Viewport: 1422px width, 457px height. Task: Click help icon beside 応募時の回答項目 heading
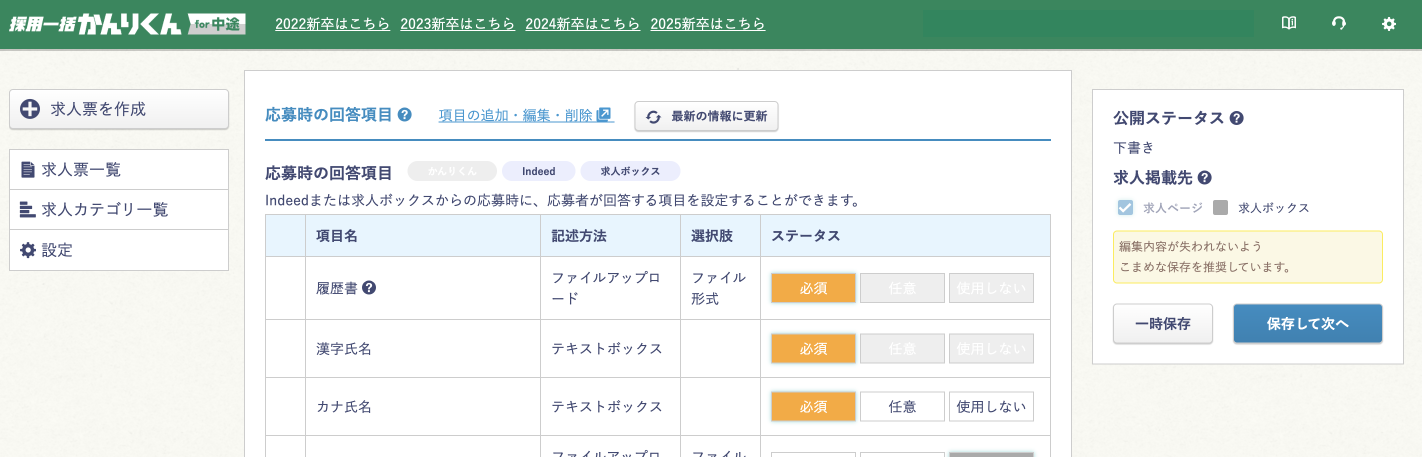coord(405,115)
